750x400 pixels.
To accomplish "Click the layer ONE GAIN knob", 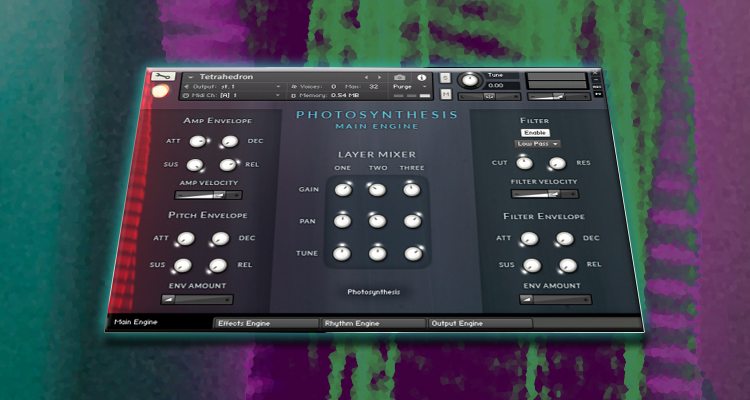I will [x=343, y=190].
